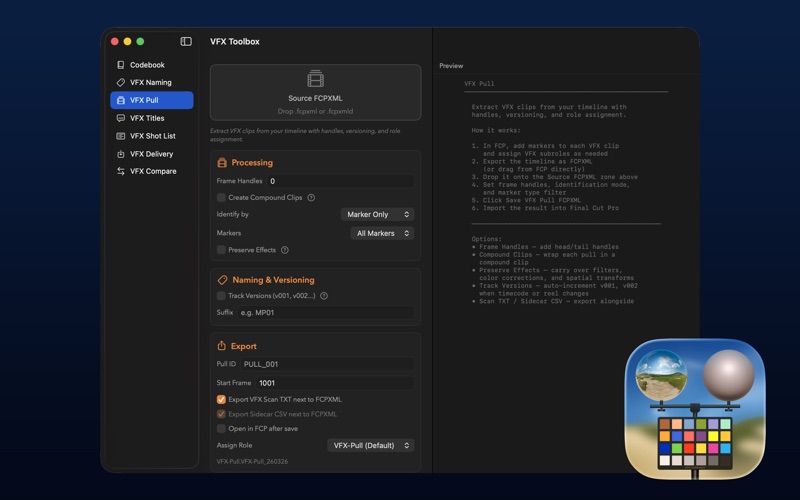Open VFX Compare
800x500 pixels.
point(152,171)
